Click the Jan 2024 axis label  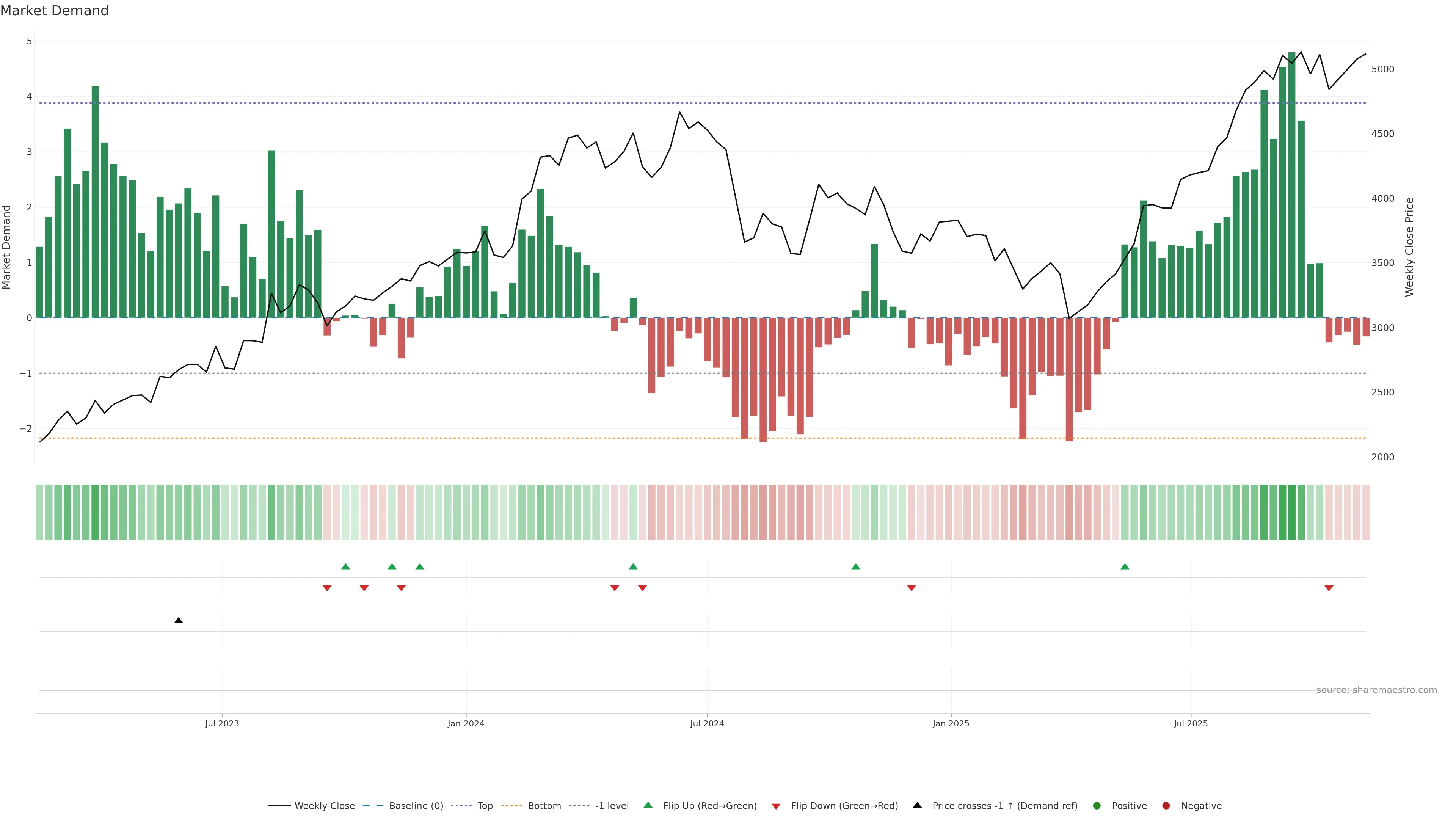coord(466,723)
